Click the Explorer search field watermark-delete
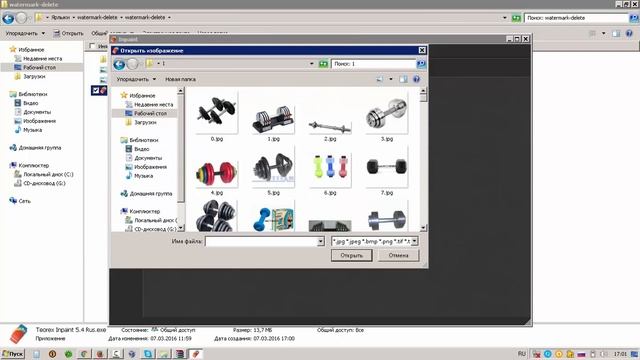640x360 pixels. tap(576, 18)
